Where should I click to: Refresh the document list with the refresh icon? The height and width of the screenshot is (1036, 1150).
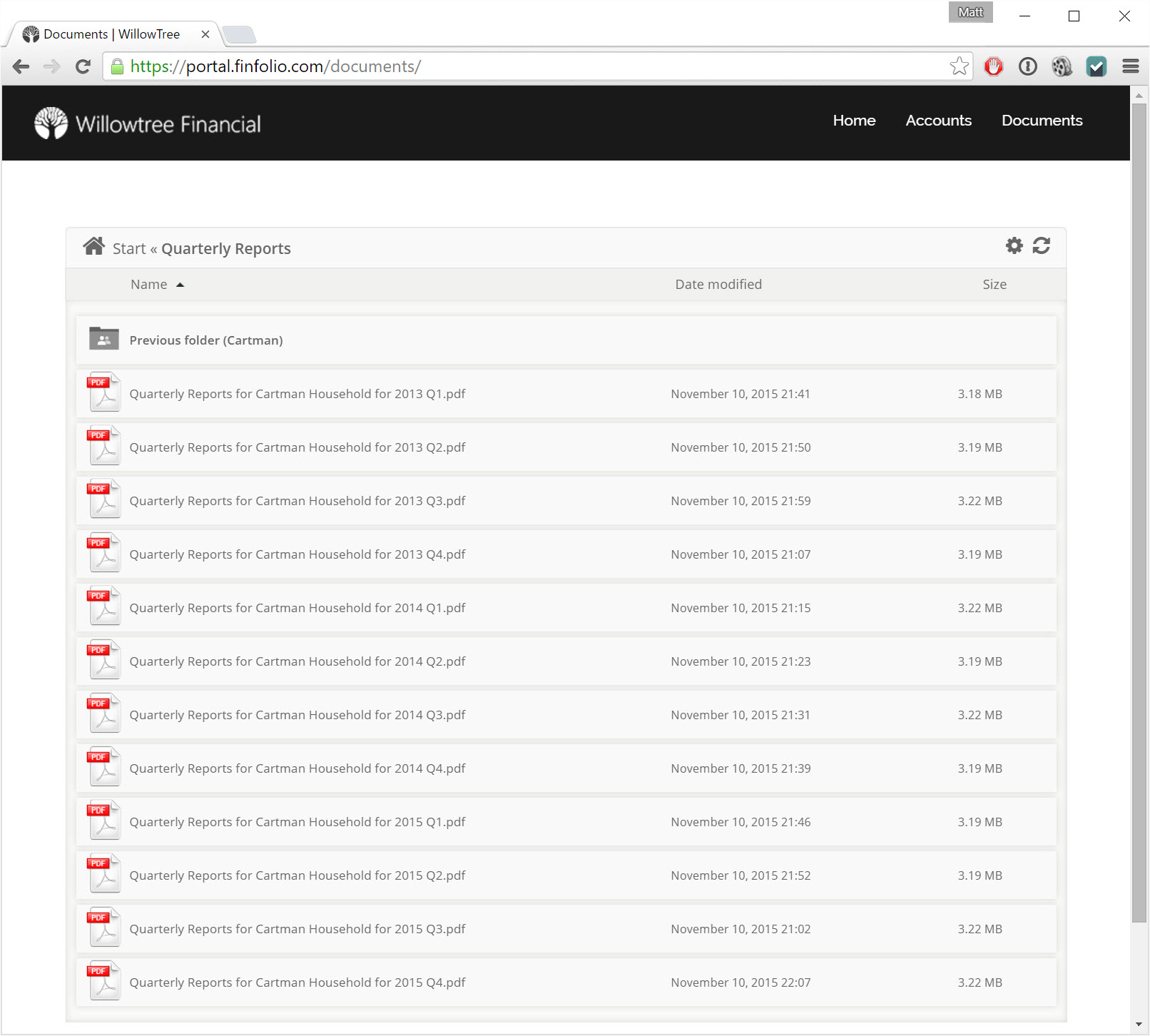1042,245
